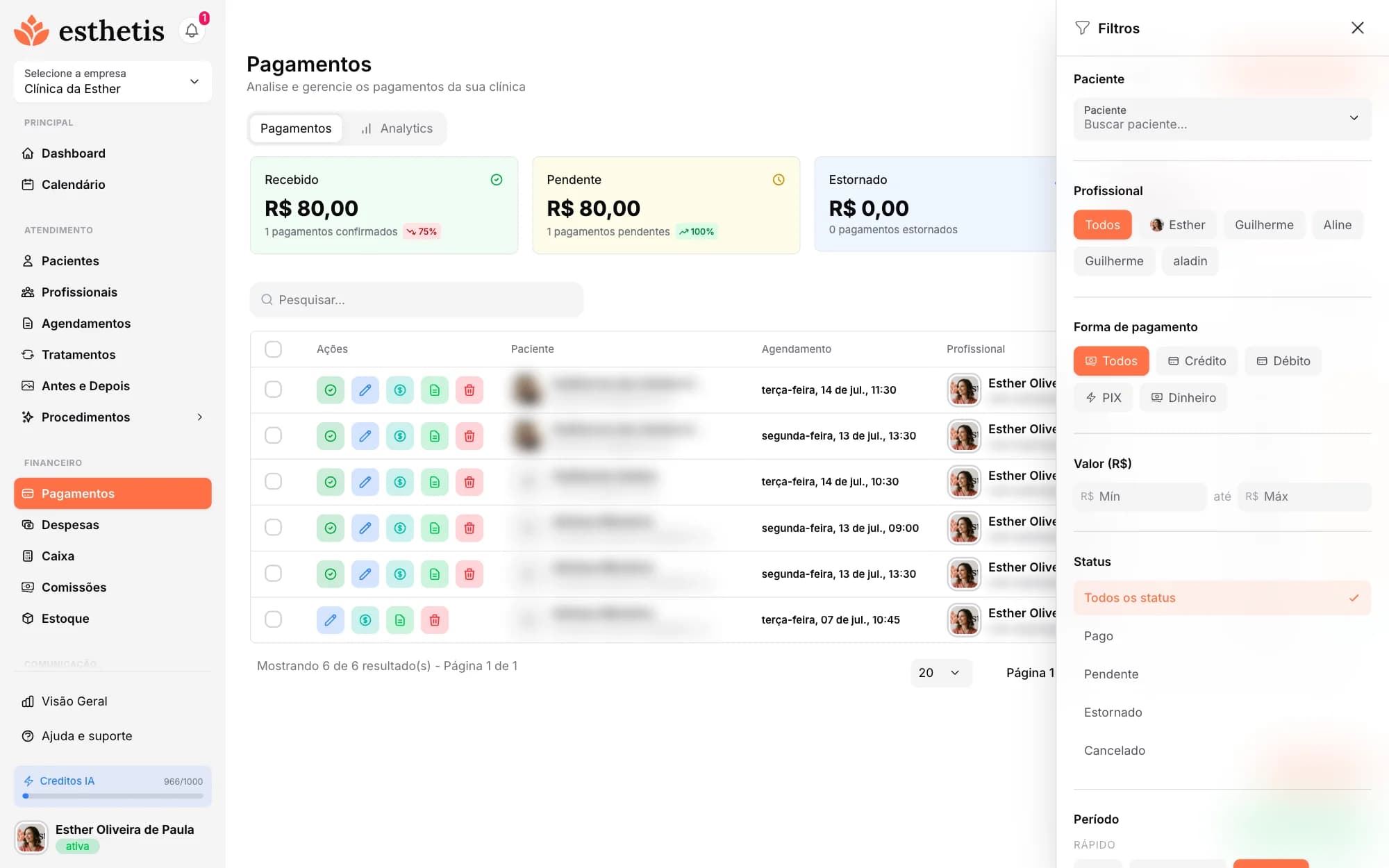1389x868 pixels.
Task: Check the last payment row checkbox
Action: point(273,619)
